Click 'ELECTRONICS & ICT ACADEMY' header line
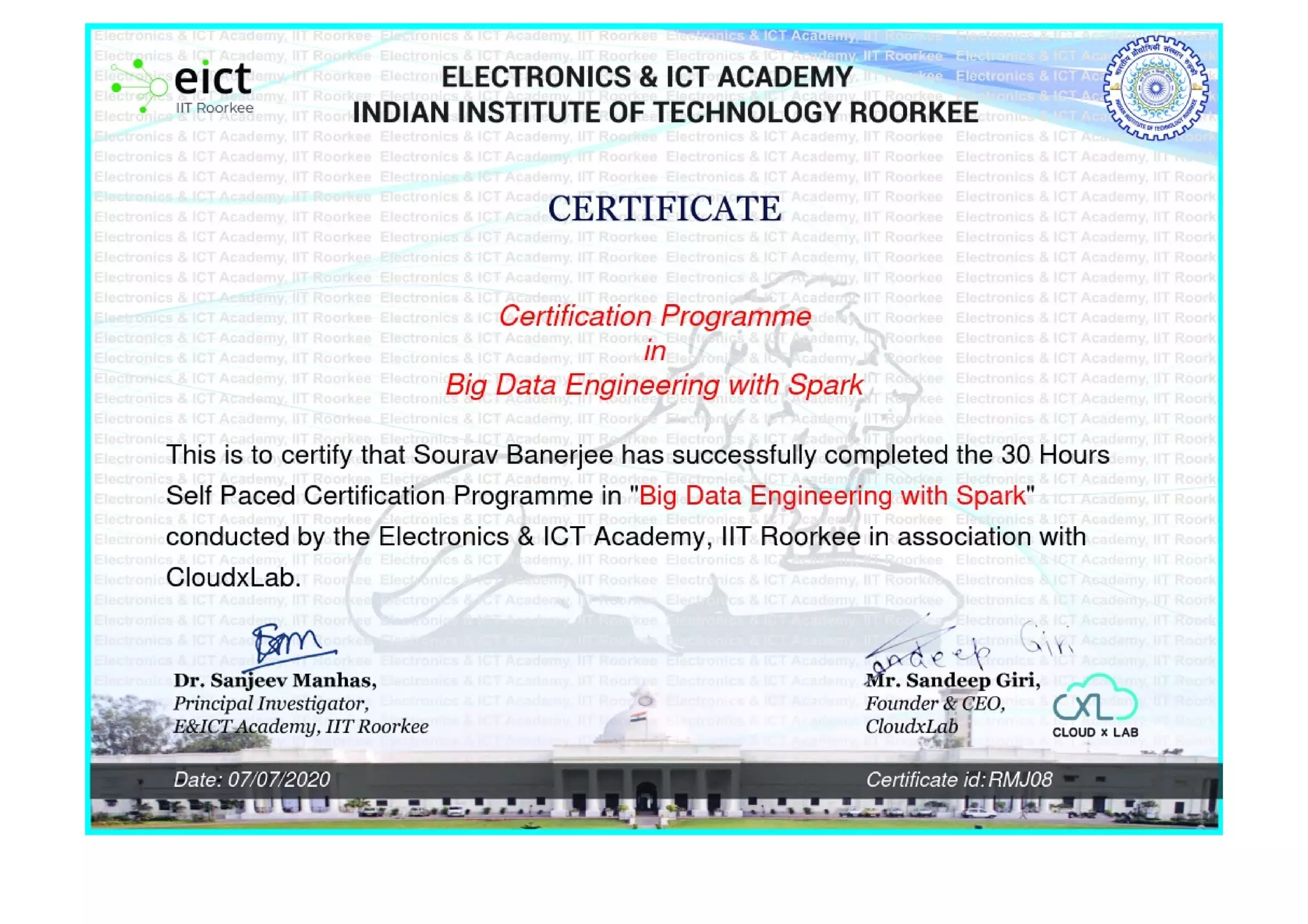 pyautogui.click(x=647, y=77)
